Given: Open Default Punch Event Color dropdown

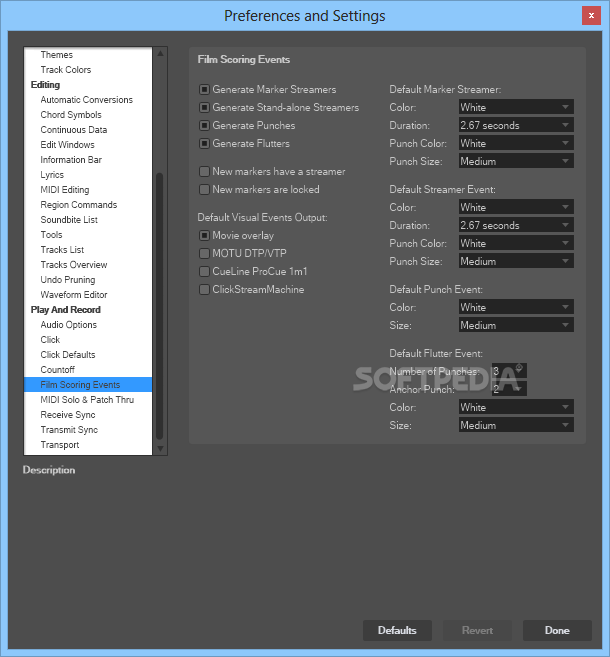Looking at the screenshot, I should coord(516,307).
